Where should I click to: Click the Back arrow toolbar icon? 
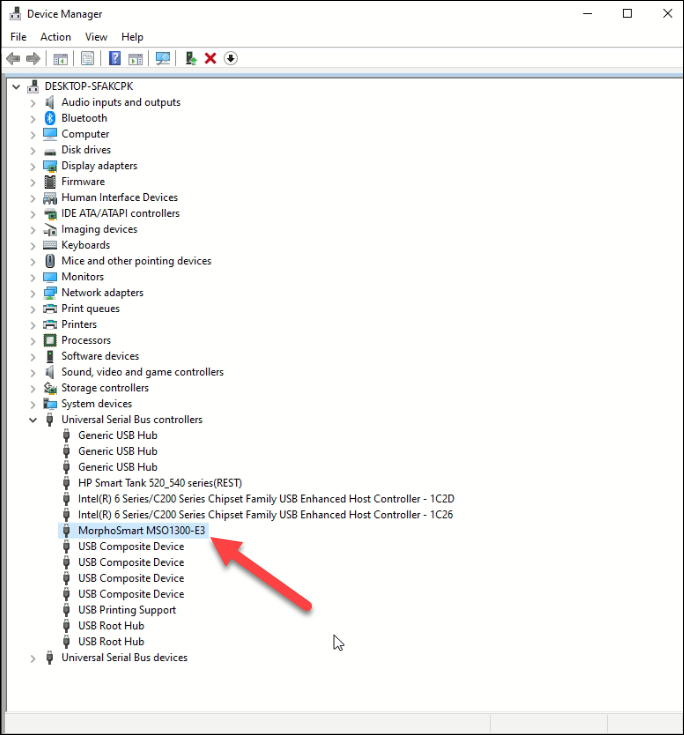(13, 59)
